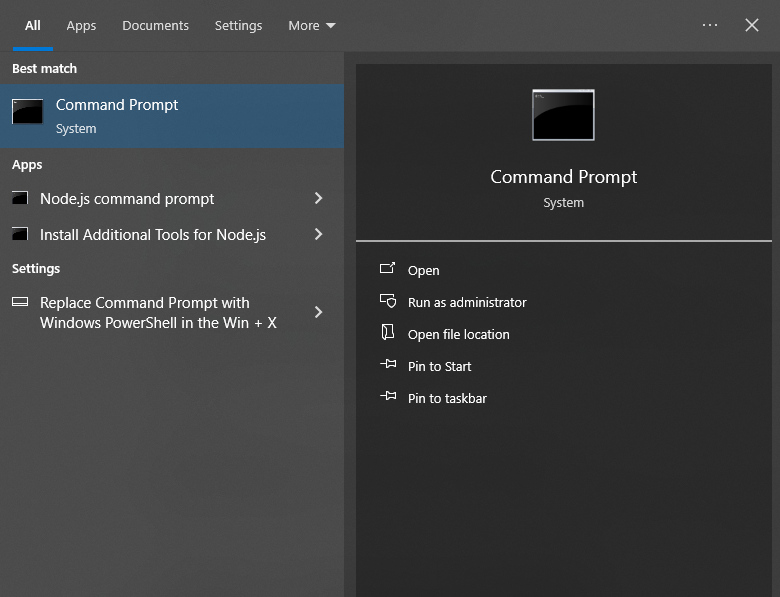Close the search panel with the X

point(752,26)
